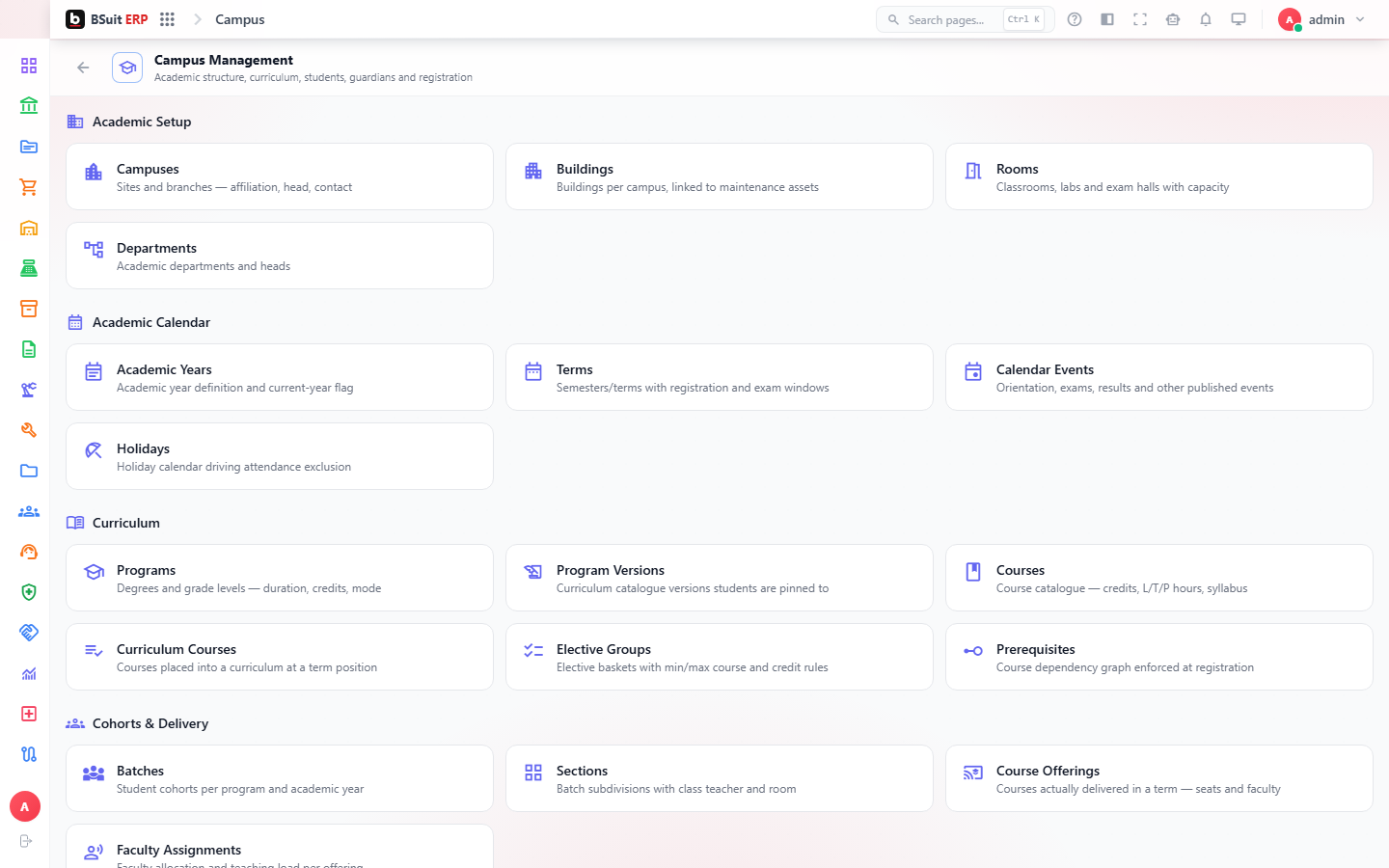Open the warehouse icon in sidebar

[29, 228]
